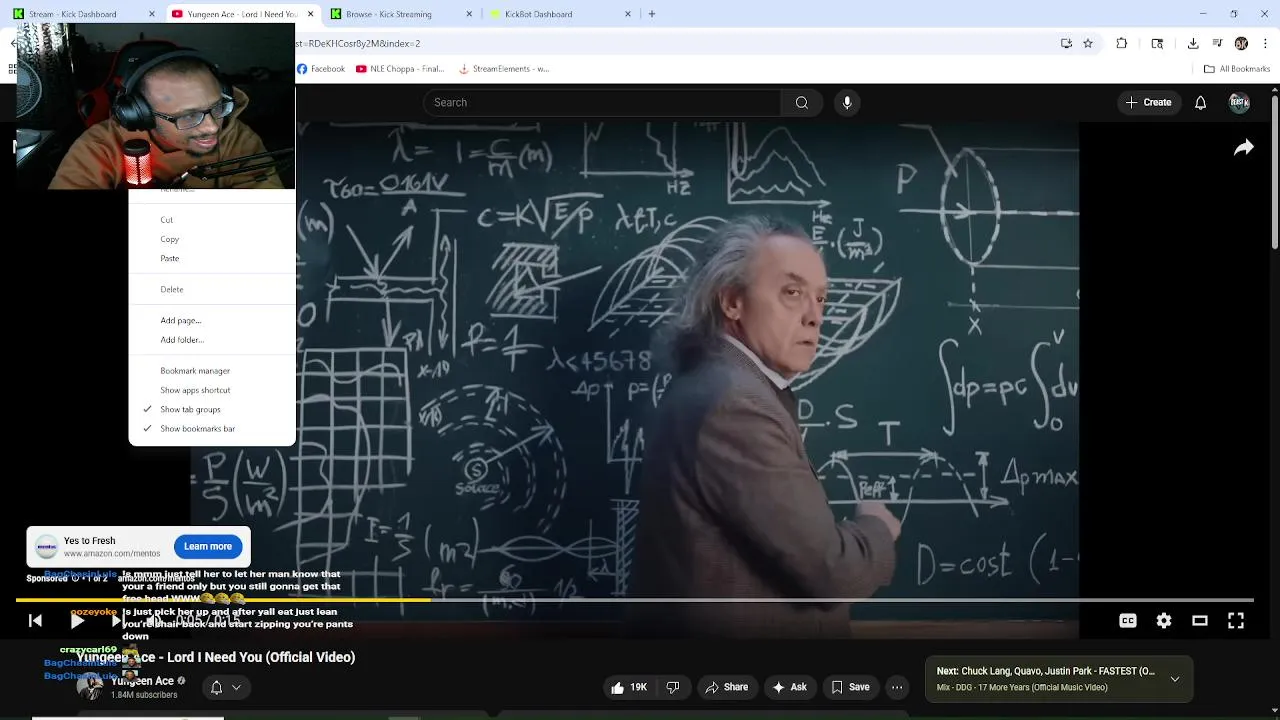Open the Chrome profile avatar

[x=1241, y=43]
